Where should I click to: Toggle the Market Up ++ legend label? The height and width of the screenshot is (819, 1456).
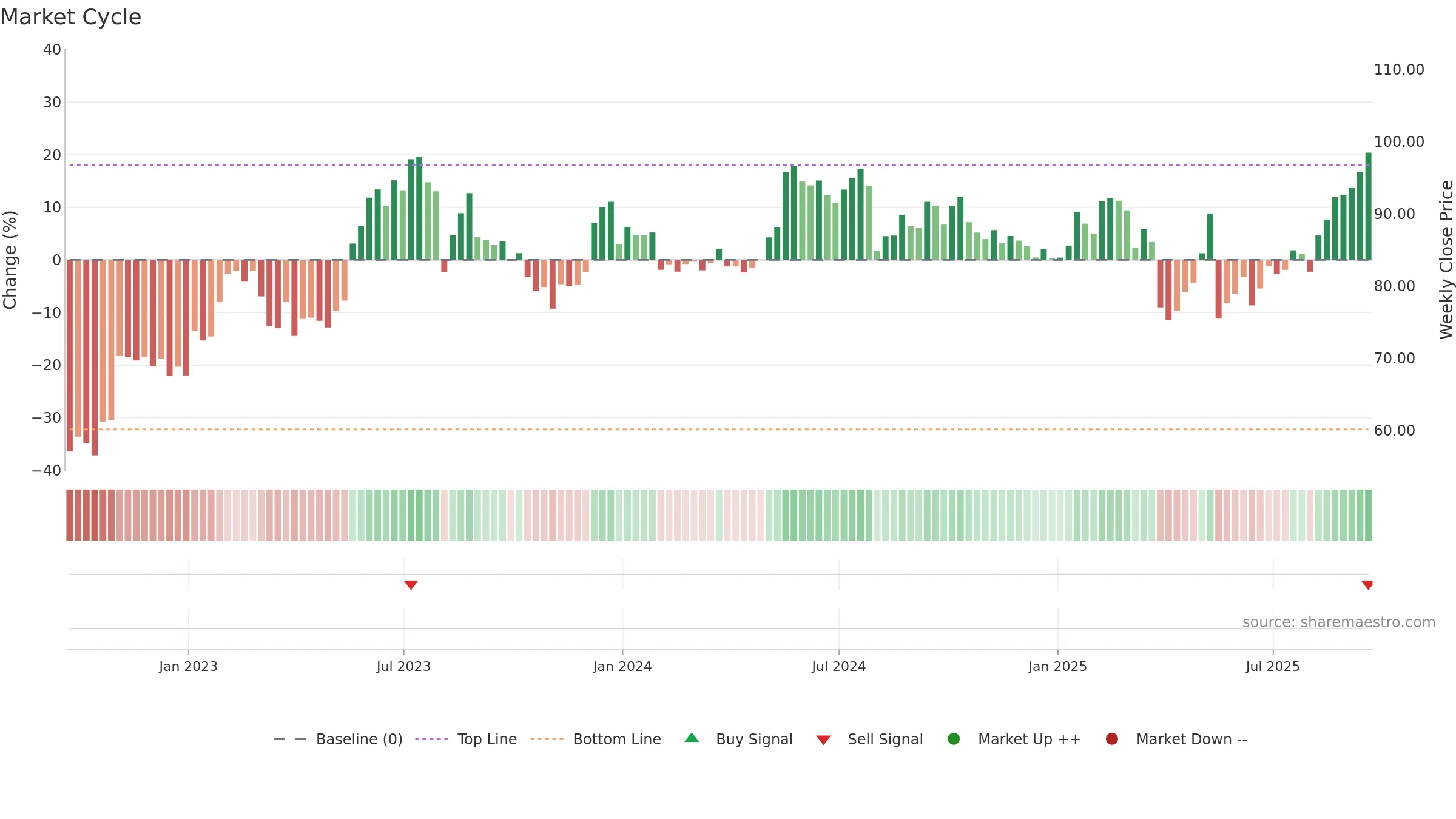1030,739
